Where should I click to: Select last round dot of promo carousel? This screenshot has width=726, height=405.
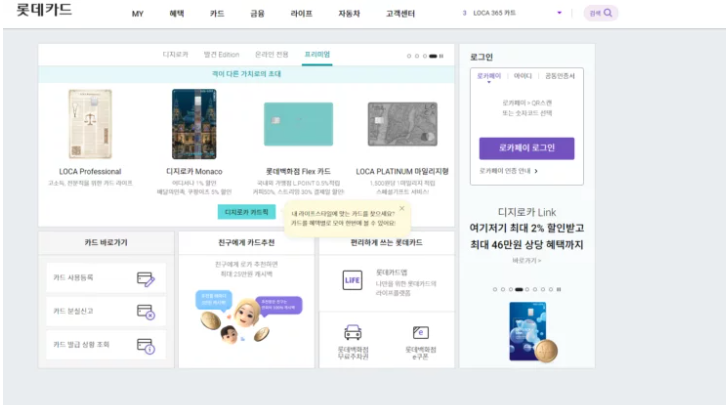551,289
